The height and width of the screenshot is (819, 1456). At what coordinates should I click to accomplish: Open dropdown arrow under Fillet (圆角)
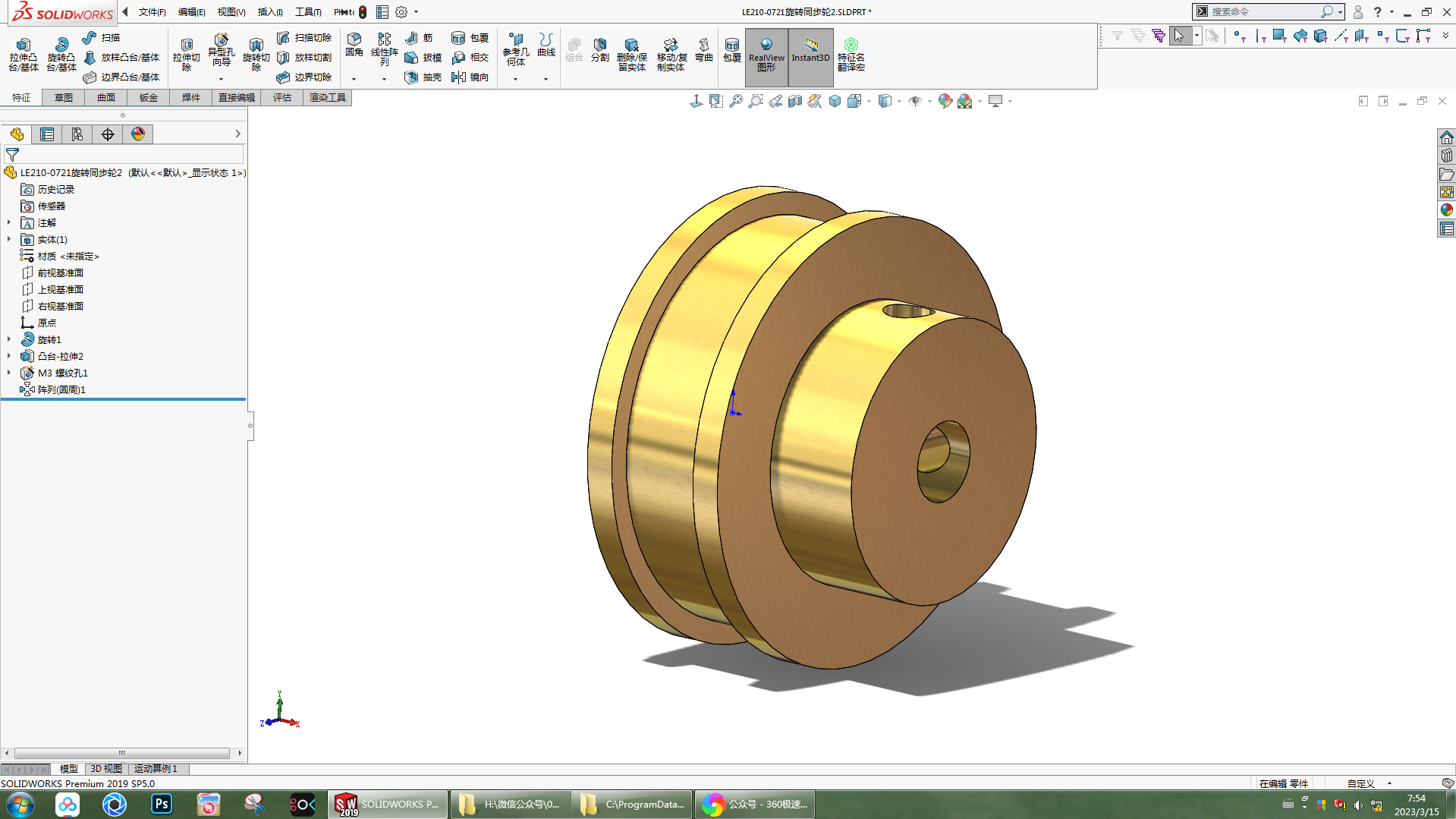click(x=354, y=79)
